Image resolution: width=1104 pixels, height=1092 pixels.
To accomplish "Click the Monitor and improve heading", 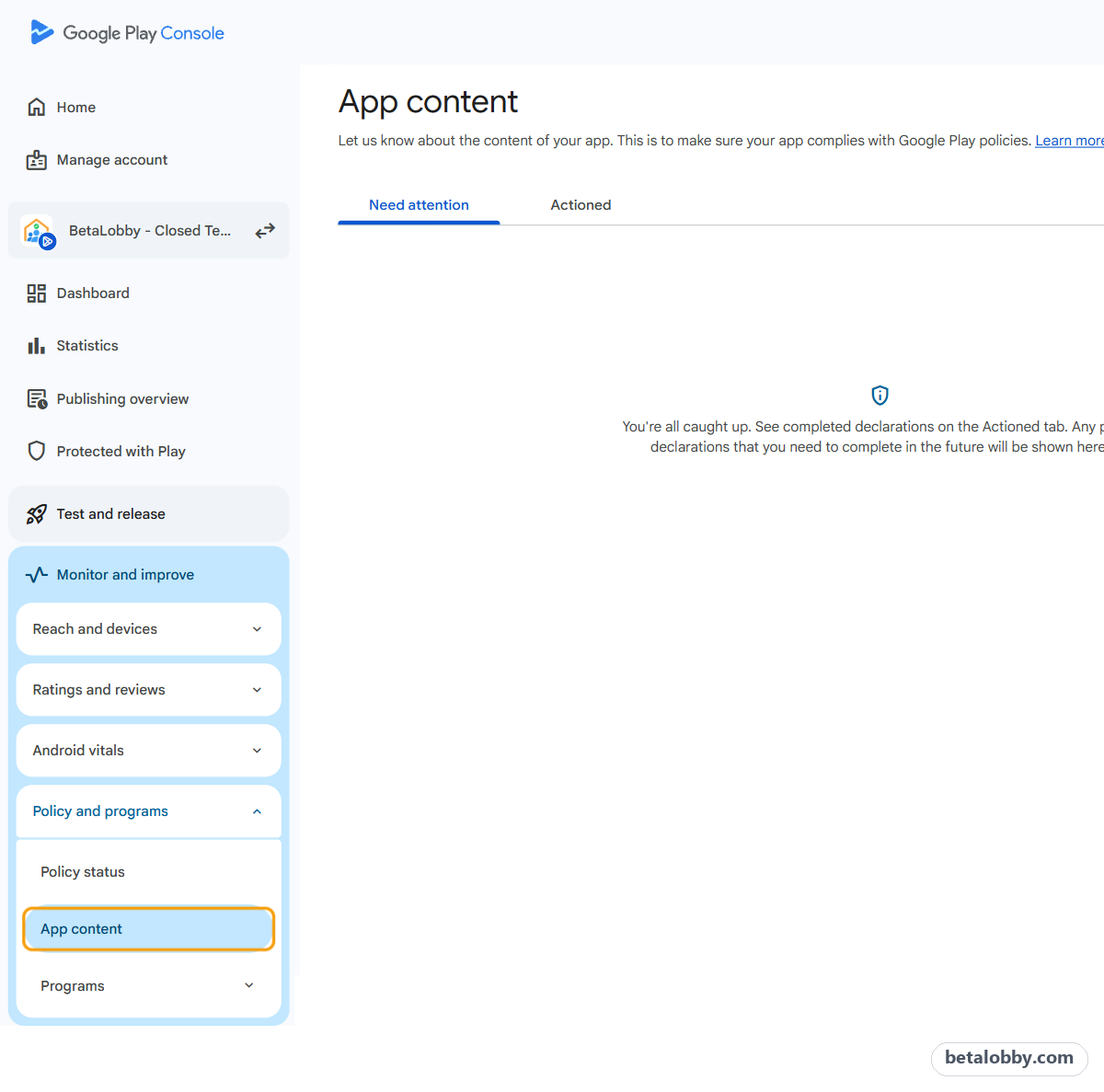I will (x=125, y=575).
